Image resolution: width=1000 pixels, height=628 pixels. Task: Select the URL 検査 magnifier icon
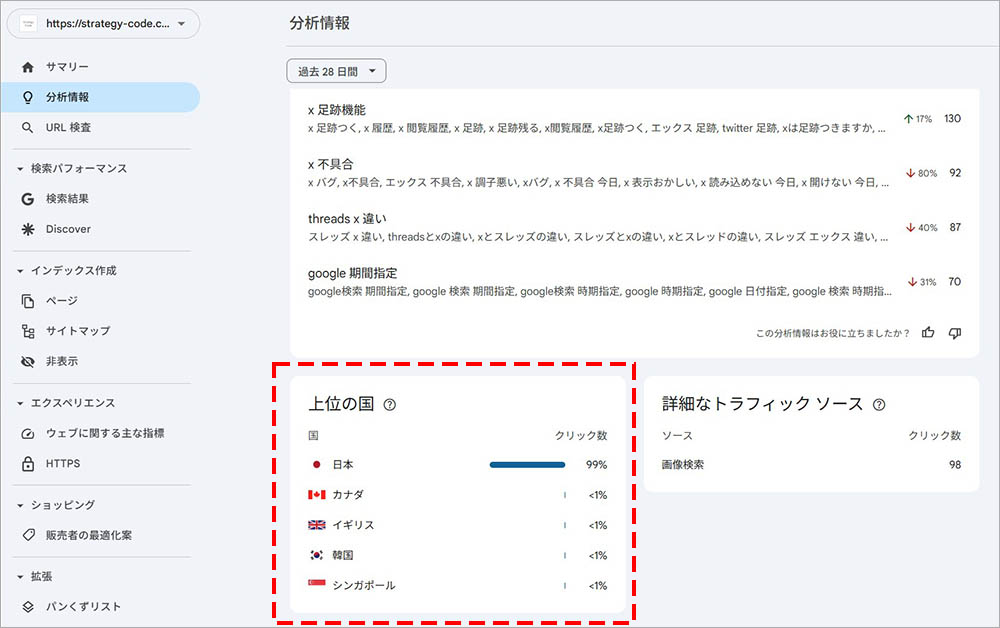pos(28,128)
